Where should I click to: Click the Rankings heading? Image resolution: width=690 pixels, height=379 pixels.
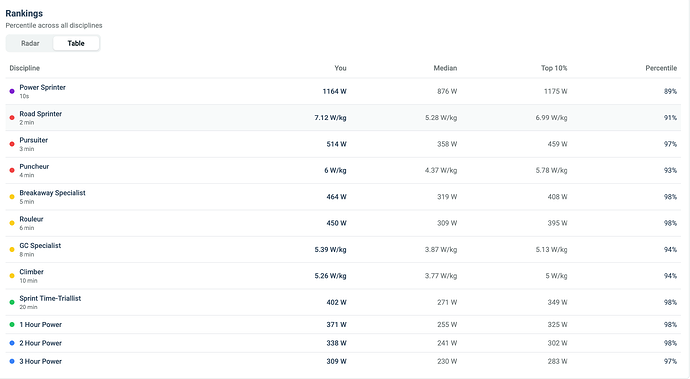24,14
